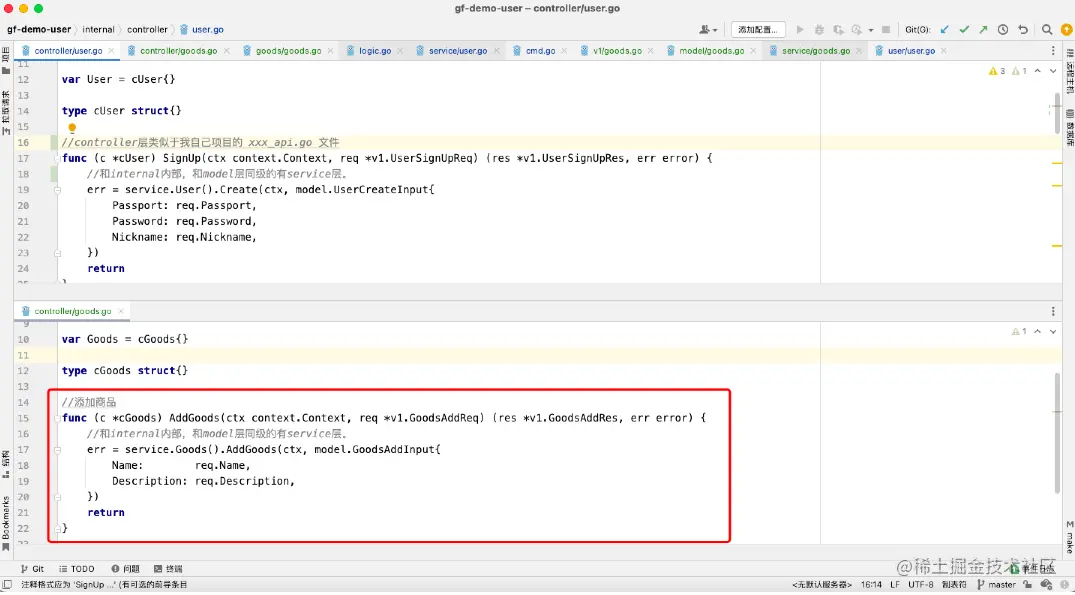Go to next highlighted problem arrow, top editor
Image resolution: width=1075 pixels, height=595 pixels.
click(x=1053, y=71)
